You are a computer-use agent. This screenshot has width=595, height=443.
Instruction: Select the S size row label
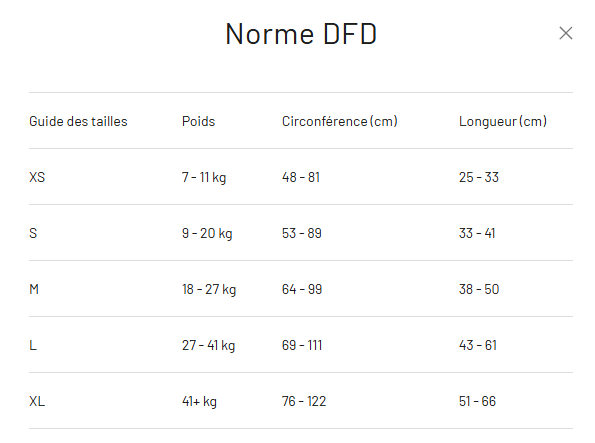pos(33,233)
